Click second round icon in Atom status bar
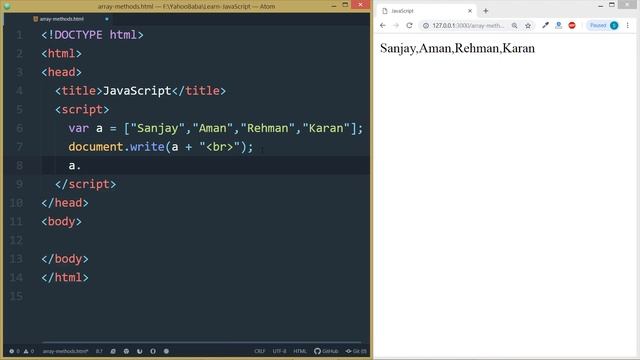This screenshot has width=640, height=360. pos(126,351)
